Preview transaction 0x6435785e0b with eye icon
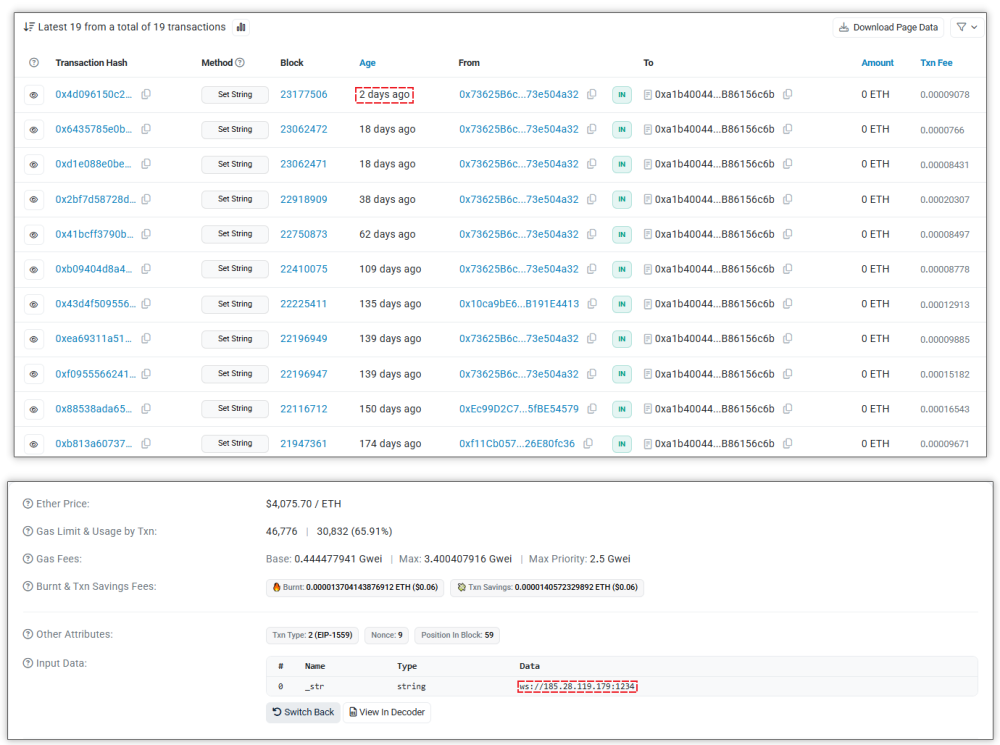The height and width of the screenshot is (745, 1000). [34, 129]
